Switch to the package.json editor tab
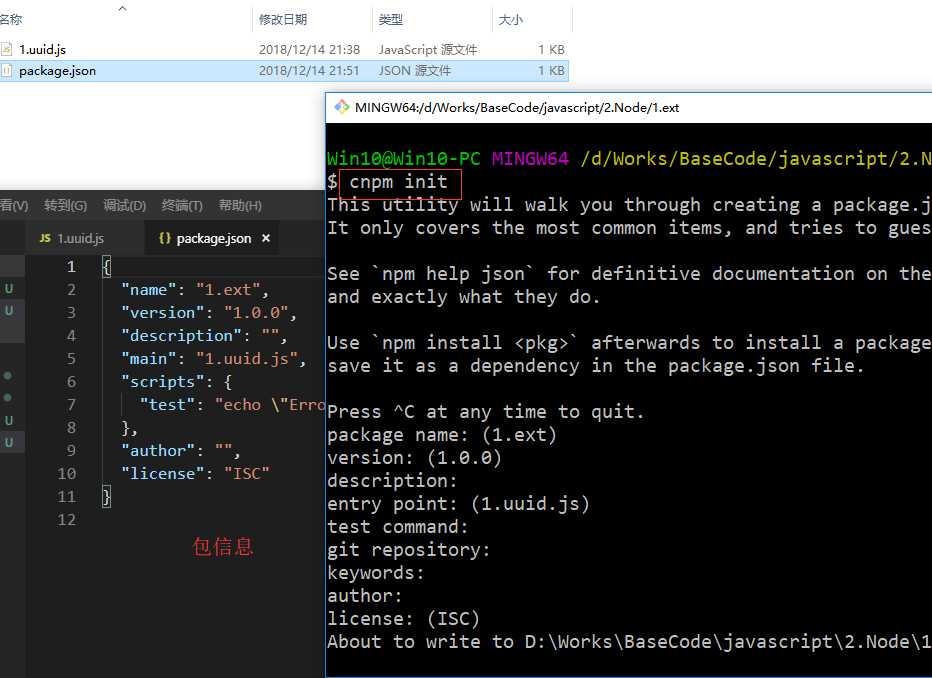Image resolution: width=932 pixels, height=678 pixels. coord(212,238)
